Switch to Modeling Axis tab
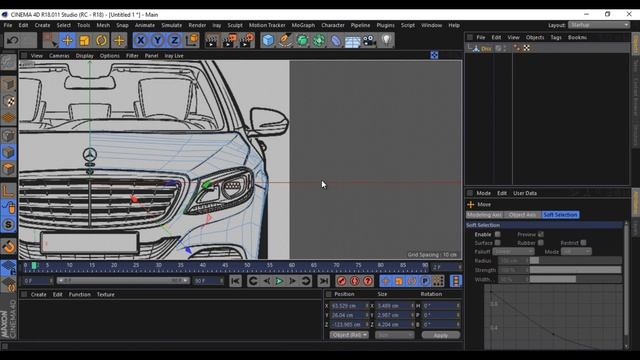The width and height of the screenshot is (640, 360). click(484, 215)
